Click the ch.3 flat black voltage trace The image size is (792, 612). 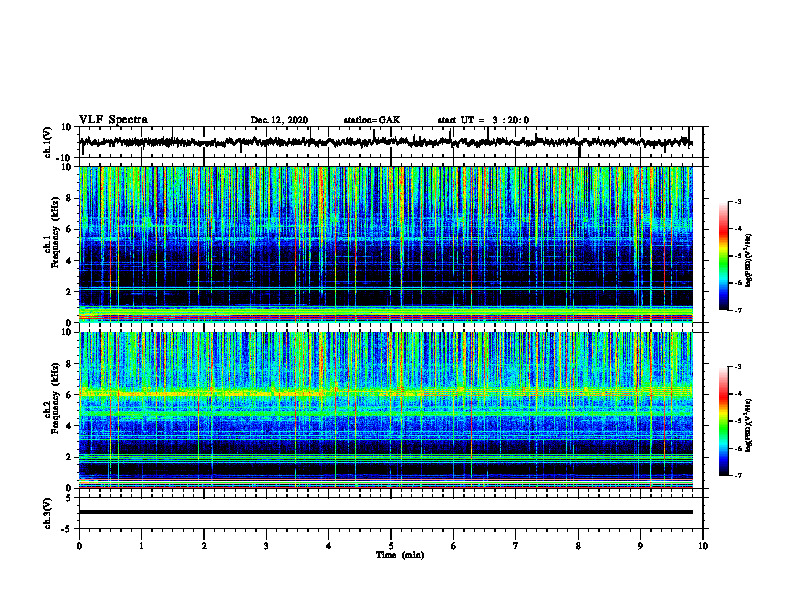tap(386, 512)
